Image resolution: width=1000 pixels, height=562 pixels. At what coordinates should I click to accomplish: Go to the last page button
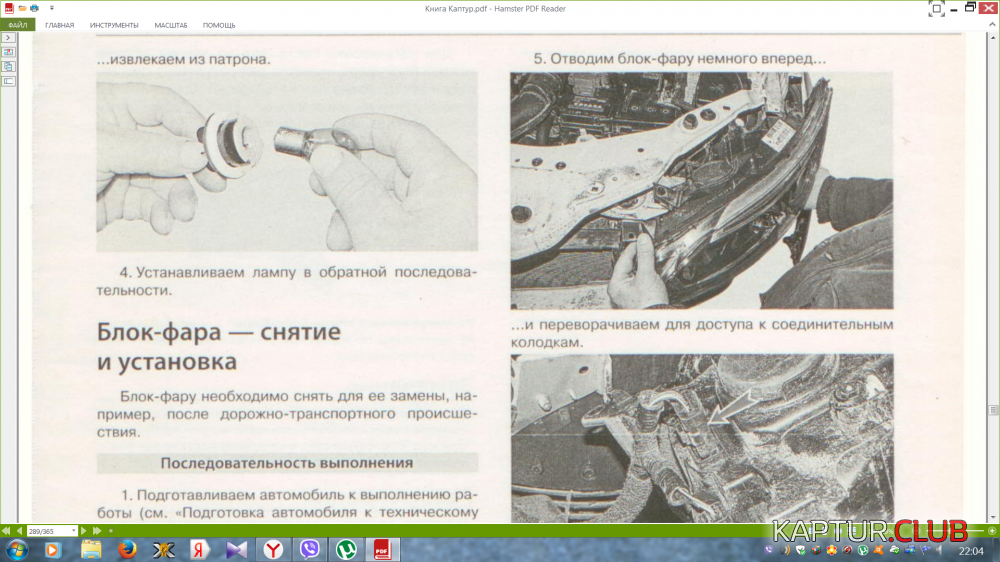click(97, 531)
